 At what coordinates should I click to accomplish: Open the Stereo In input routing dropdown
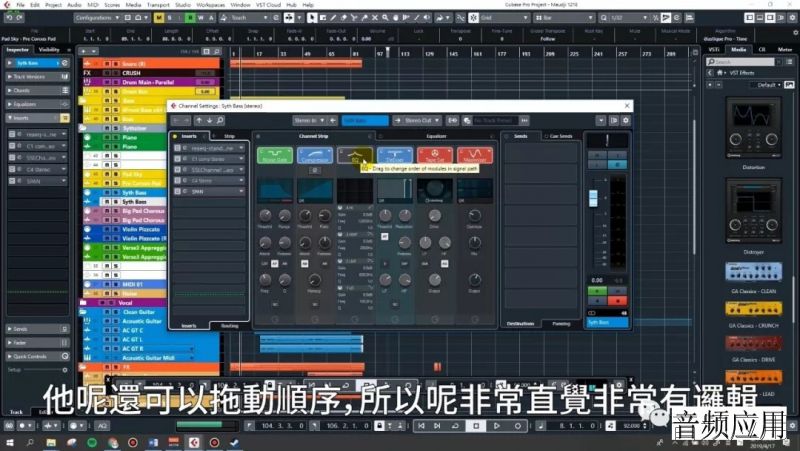(x=309, y=120)
